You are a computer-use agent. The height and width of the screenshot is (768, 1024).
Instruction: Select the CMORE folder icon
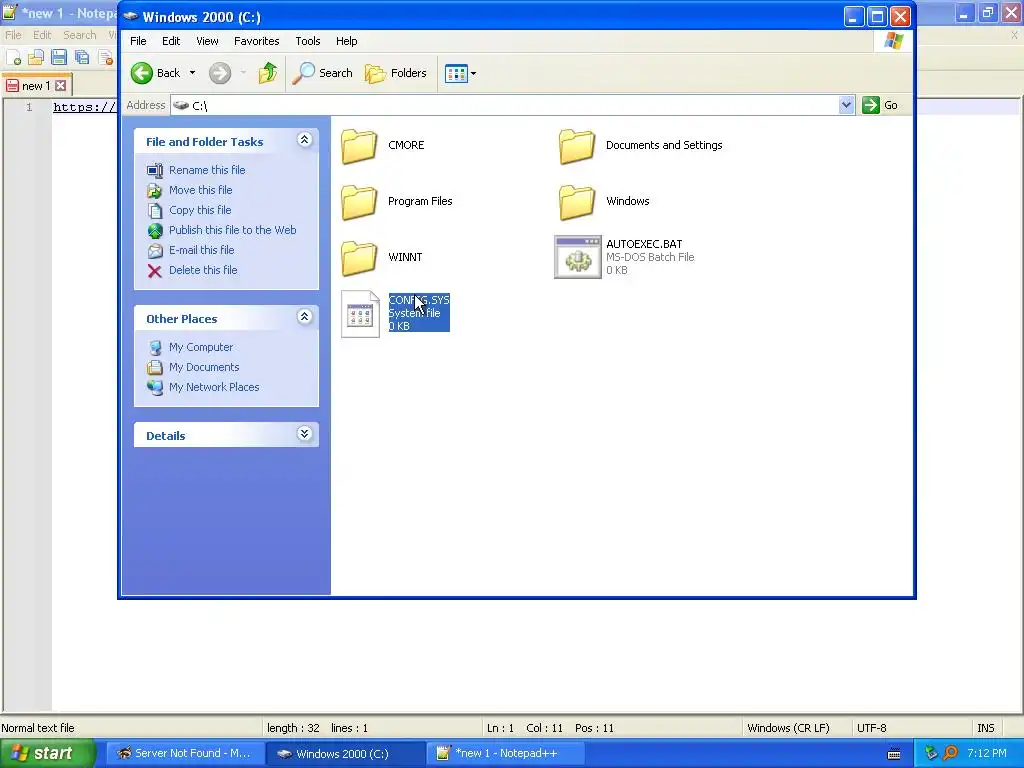pos(359,146)
